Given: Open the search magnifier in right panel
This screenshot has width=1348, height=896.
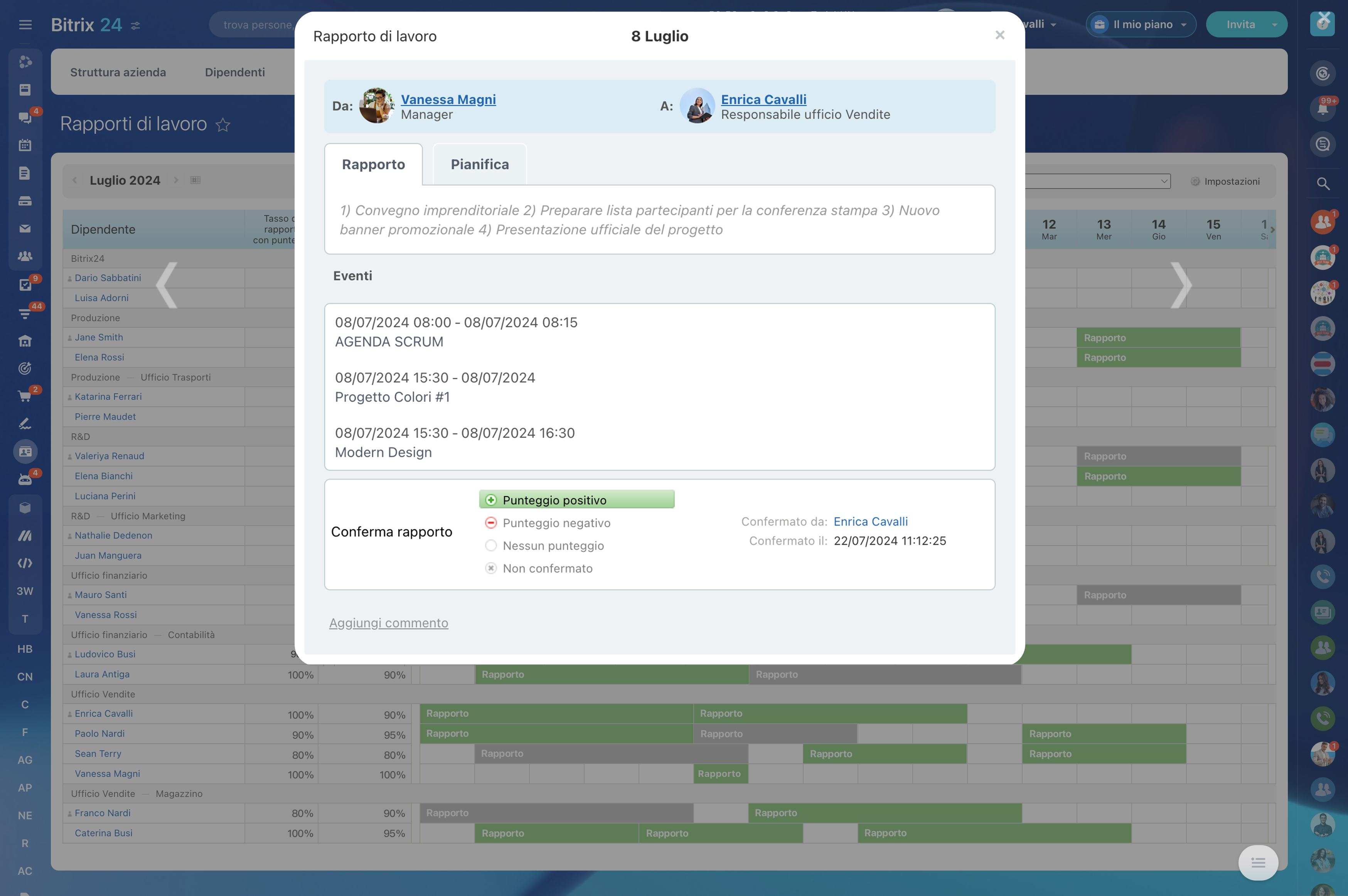Looking at the screenshot, I should pos(1322,184).
